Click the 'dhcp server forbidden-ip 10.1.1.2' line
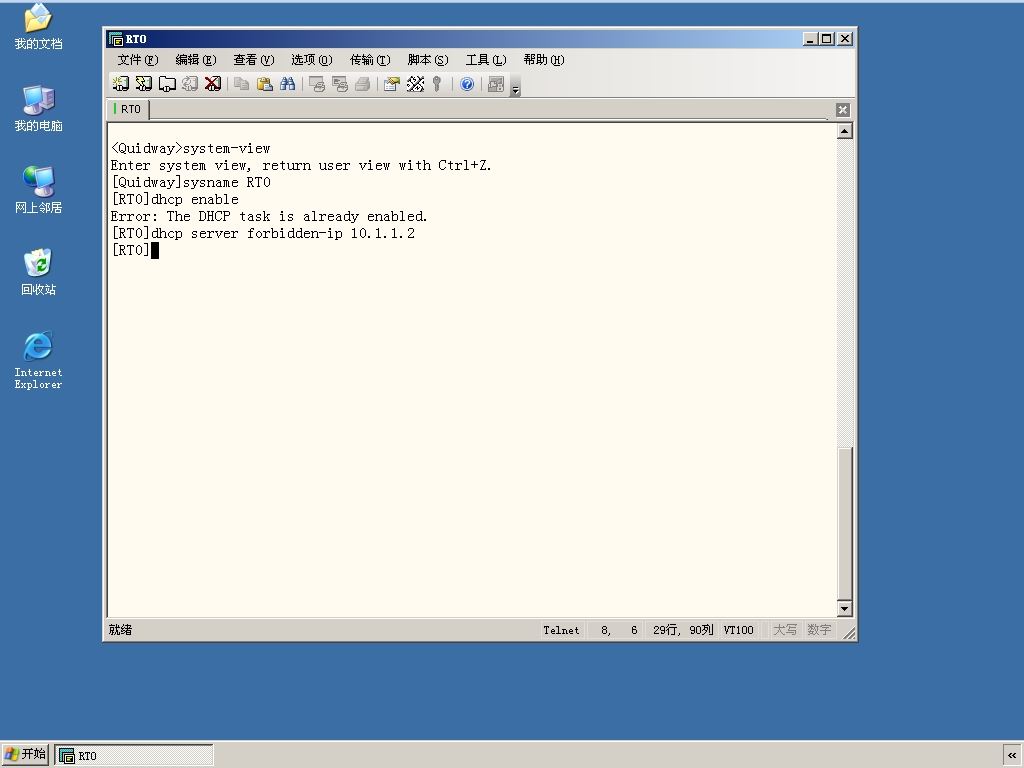The width and height of the screenshot is (1024, 768). pos(263,233)
